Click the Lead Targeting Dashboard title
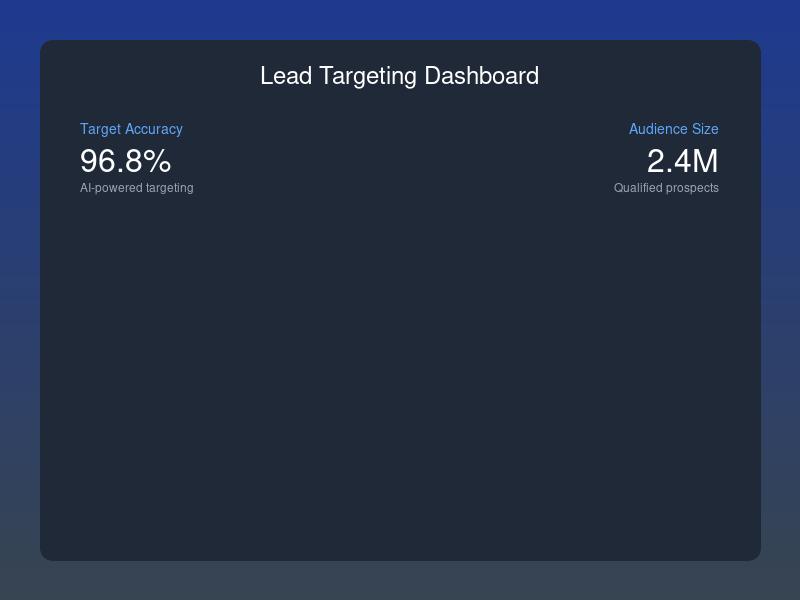 pos(400,75)
